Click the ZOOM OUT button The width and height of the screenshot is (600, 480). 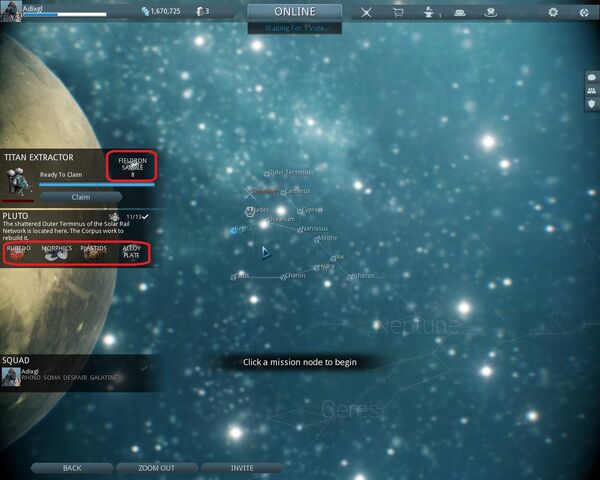[157, 468]
